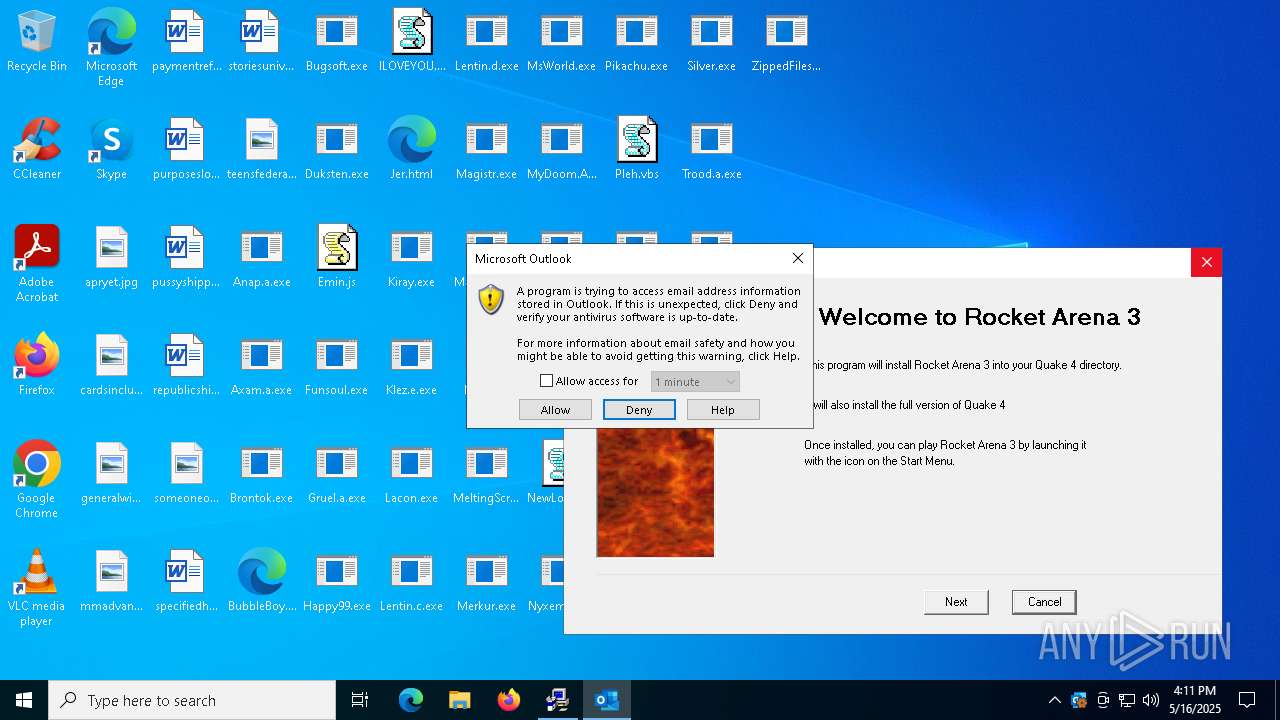Select the Trood.a.exe desktop file

pyautogui.click(x=712, y=149)
